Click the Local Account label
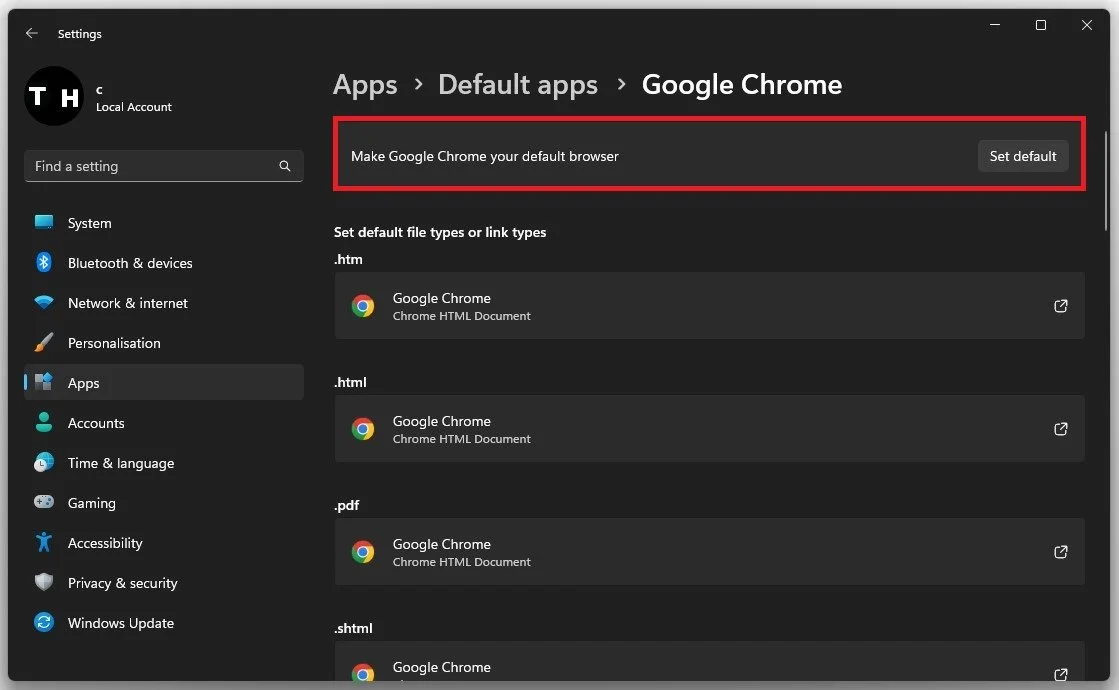The height and width of the screenshot is (690, 1119). (133, 107)
